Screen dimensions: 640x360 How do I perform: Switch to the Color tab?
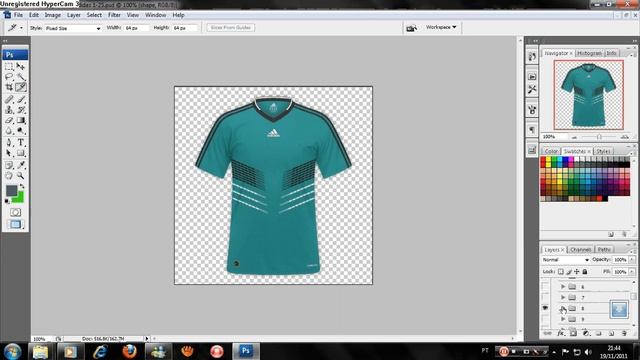[x=551, y=151]
